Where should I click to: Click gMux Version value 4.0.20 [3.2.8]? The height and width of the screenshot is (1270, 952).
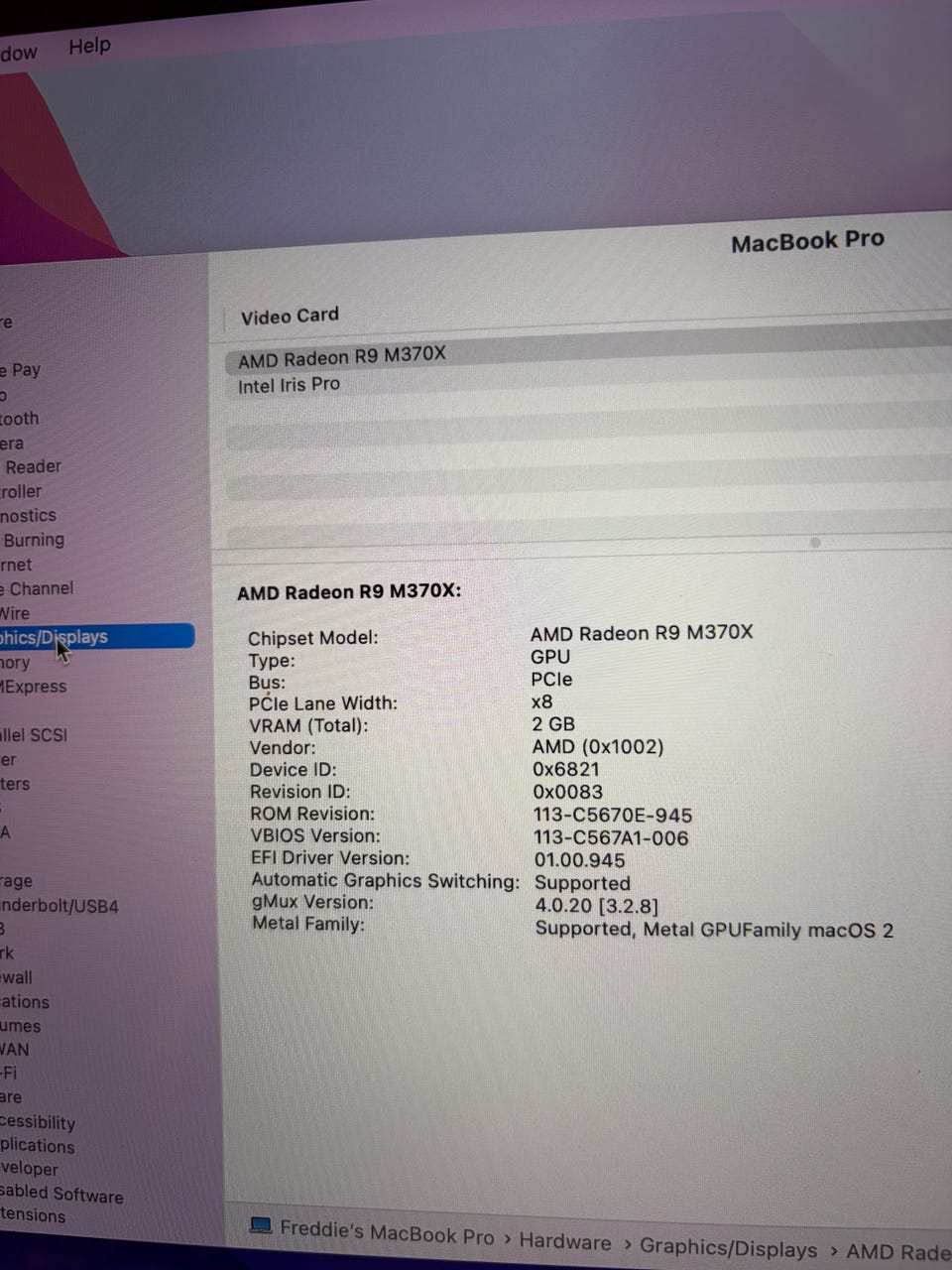click(x=596, y=906)
